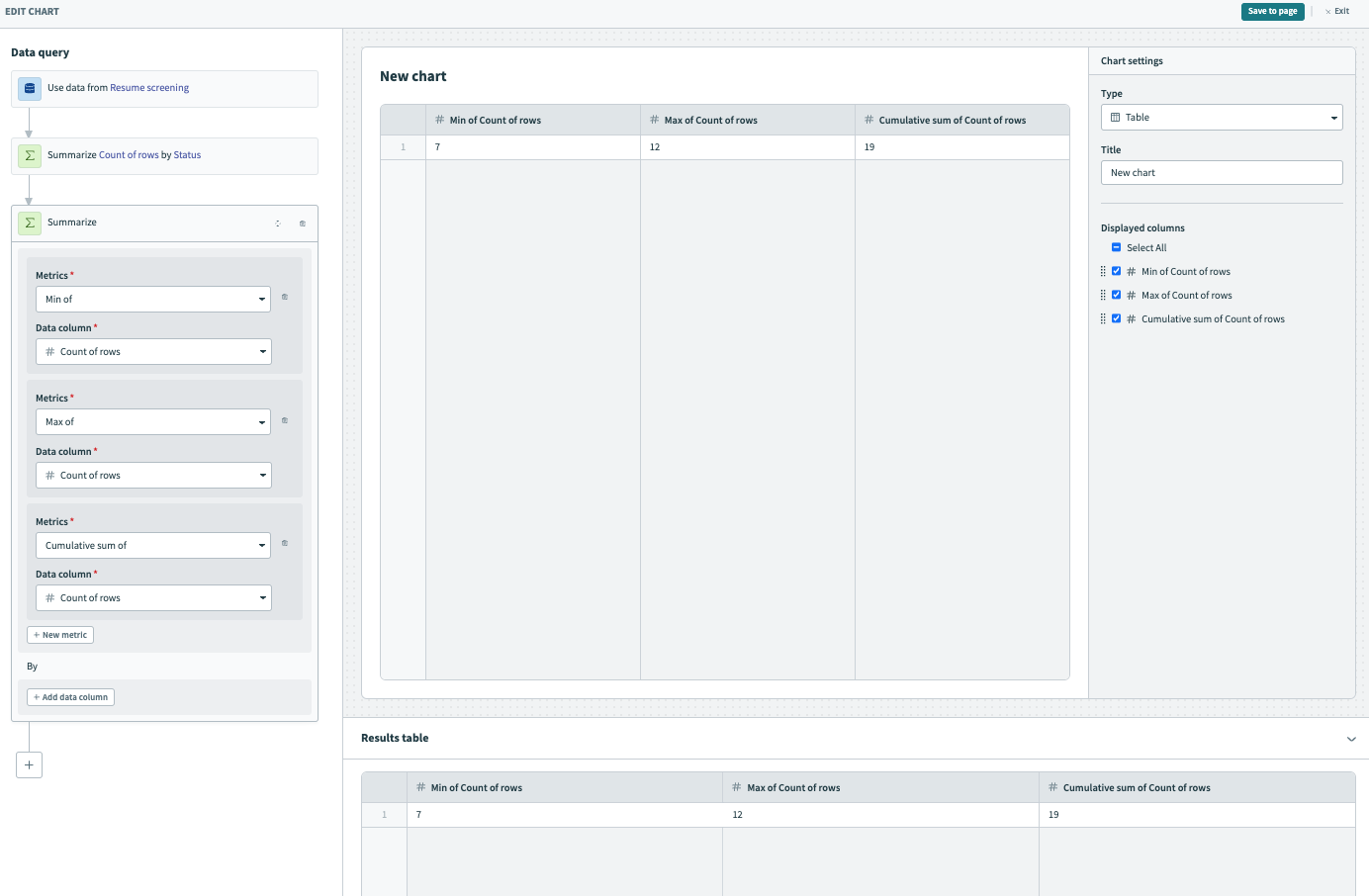Viewport: 1369px width, 896px height.
Task: Click the chart Title input field
Action: (1221, 173)
